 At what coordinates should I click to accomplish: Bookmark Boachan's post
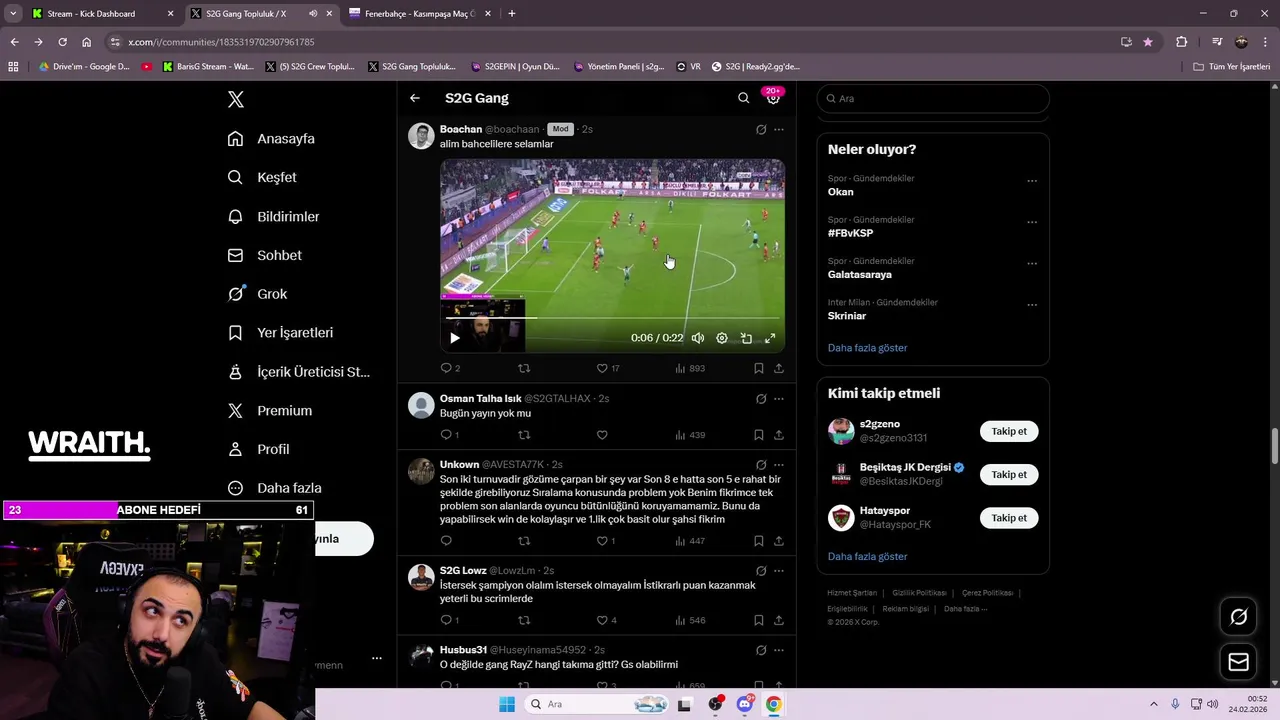pos(758,368)
